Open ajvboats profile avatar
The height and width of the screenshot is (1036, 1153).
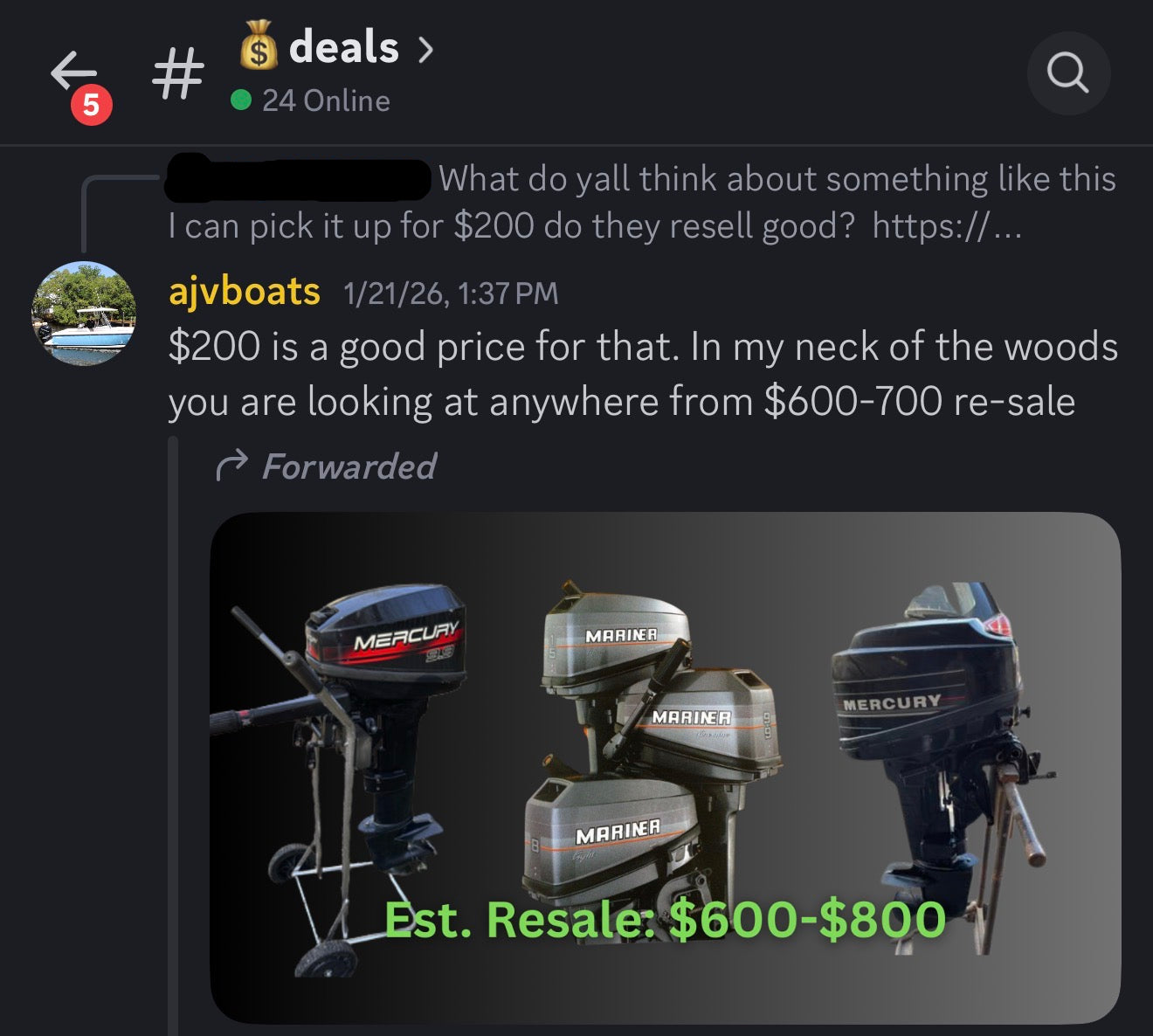pos(84,314)
